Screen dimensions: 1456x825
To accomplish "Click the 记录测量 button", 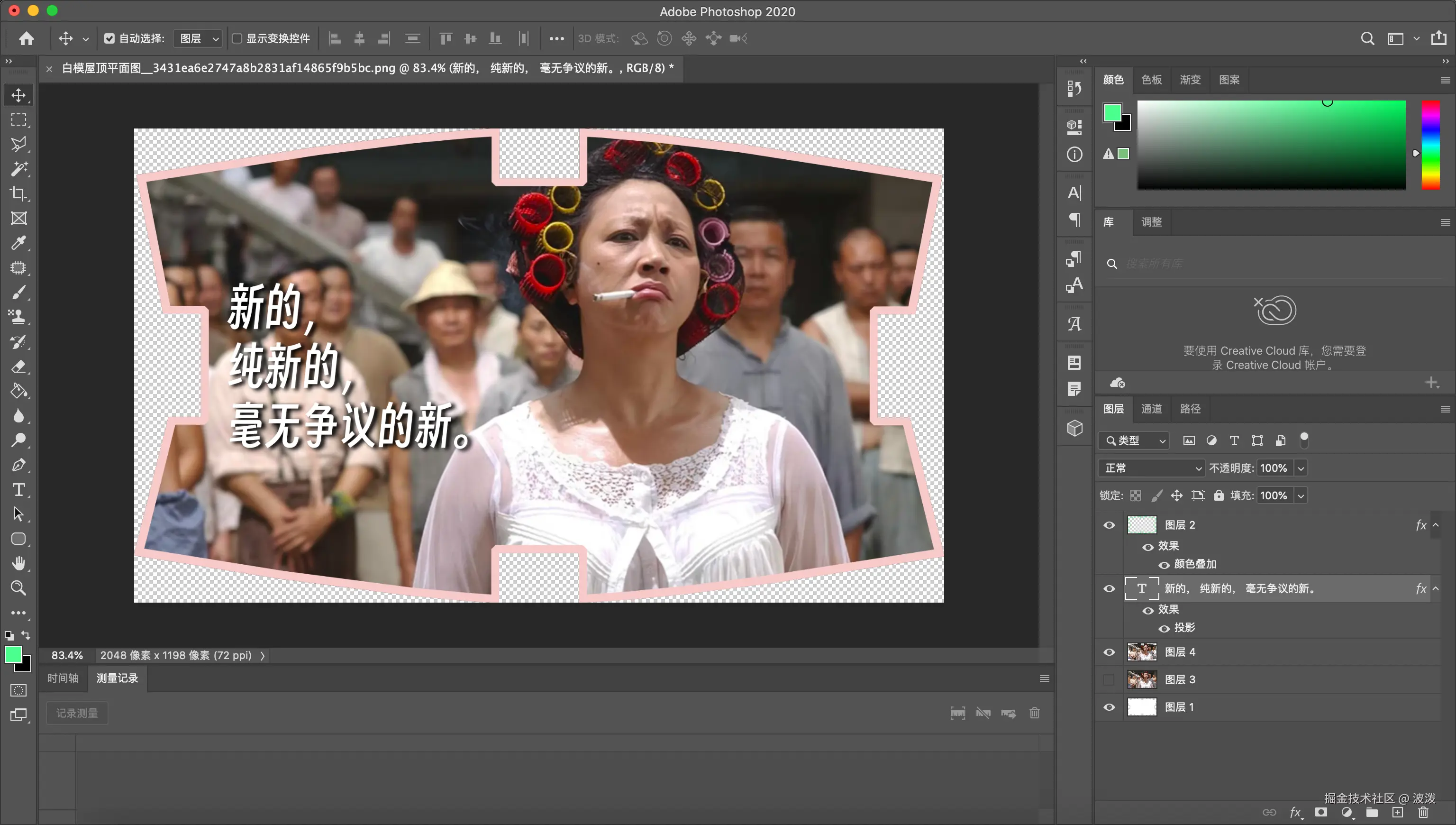I will [77, 713].
